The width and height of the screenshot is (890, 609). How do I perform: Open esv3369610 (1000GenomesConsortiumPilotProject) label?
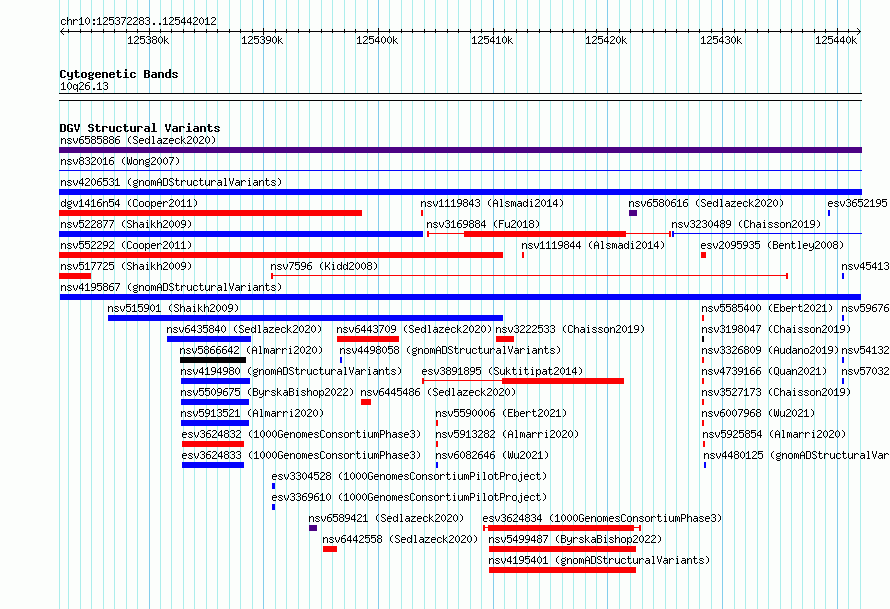click(x=409, y=497)
